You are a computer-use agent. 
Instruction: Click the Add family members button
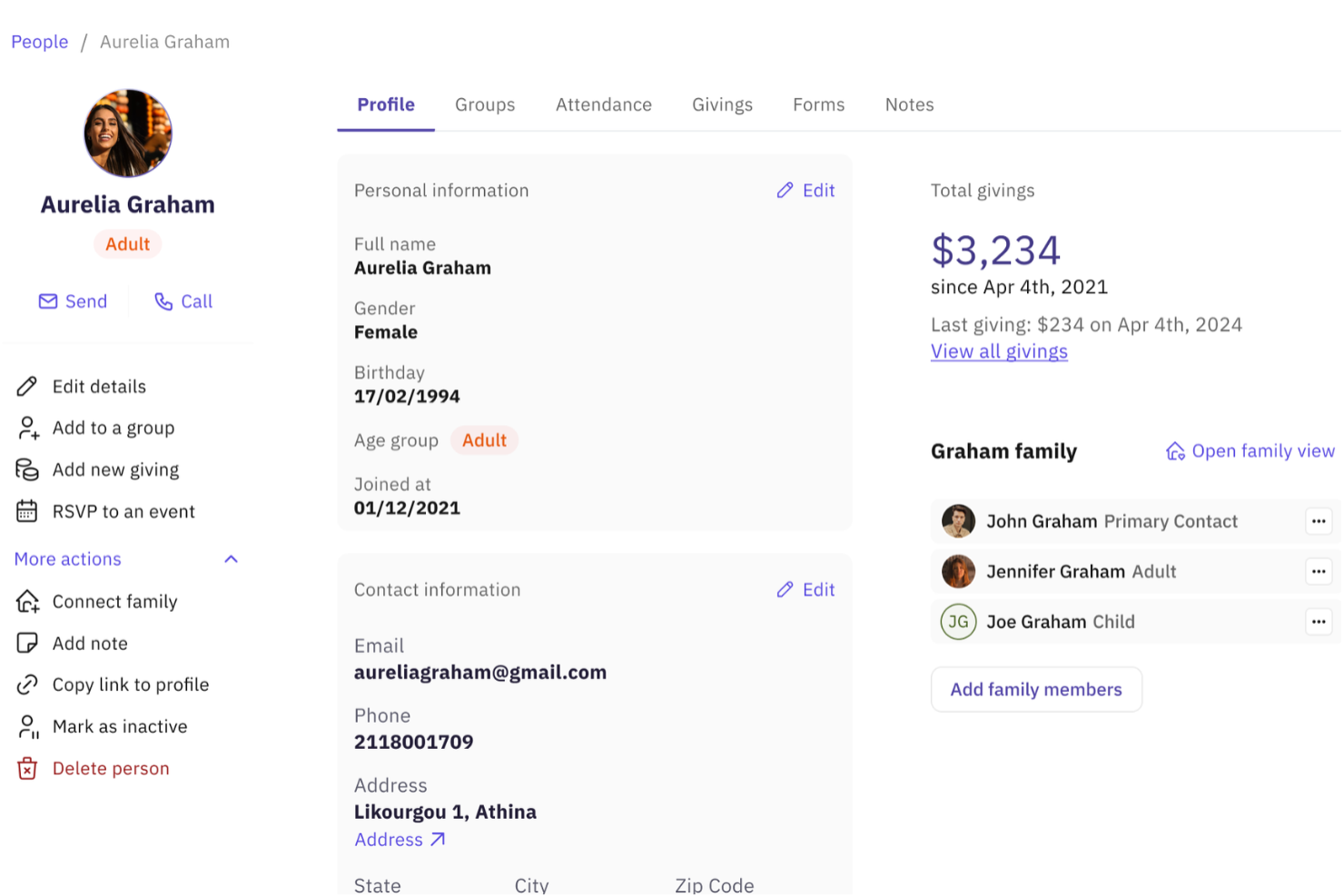(1036, 689)
